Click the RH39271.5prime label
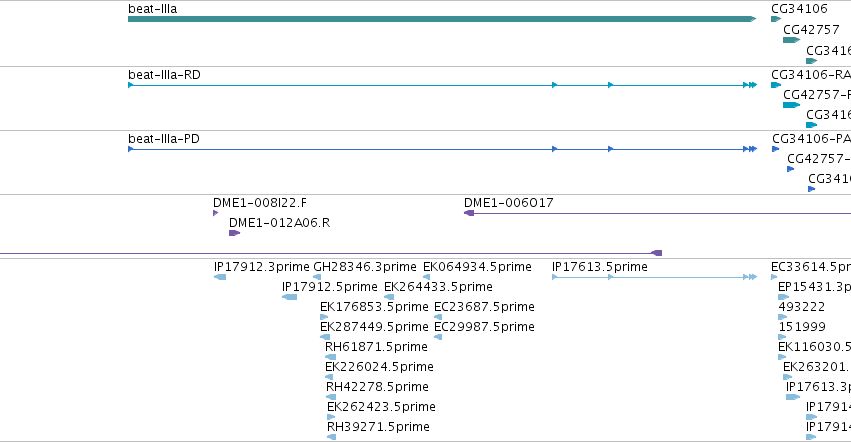The width and height of the screenshot is (851, 442). [378, 427]
